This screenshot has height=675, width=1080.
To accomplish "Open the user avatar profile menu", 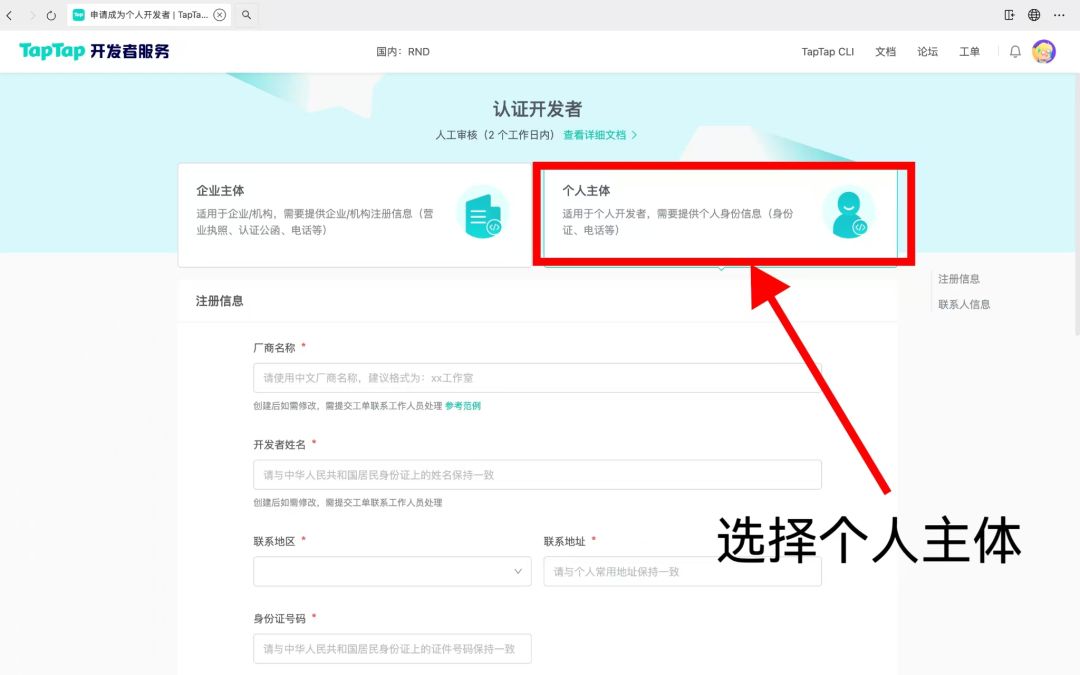I will click(1043, 52).
